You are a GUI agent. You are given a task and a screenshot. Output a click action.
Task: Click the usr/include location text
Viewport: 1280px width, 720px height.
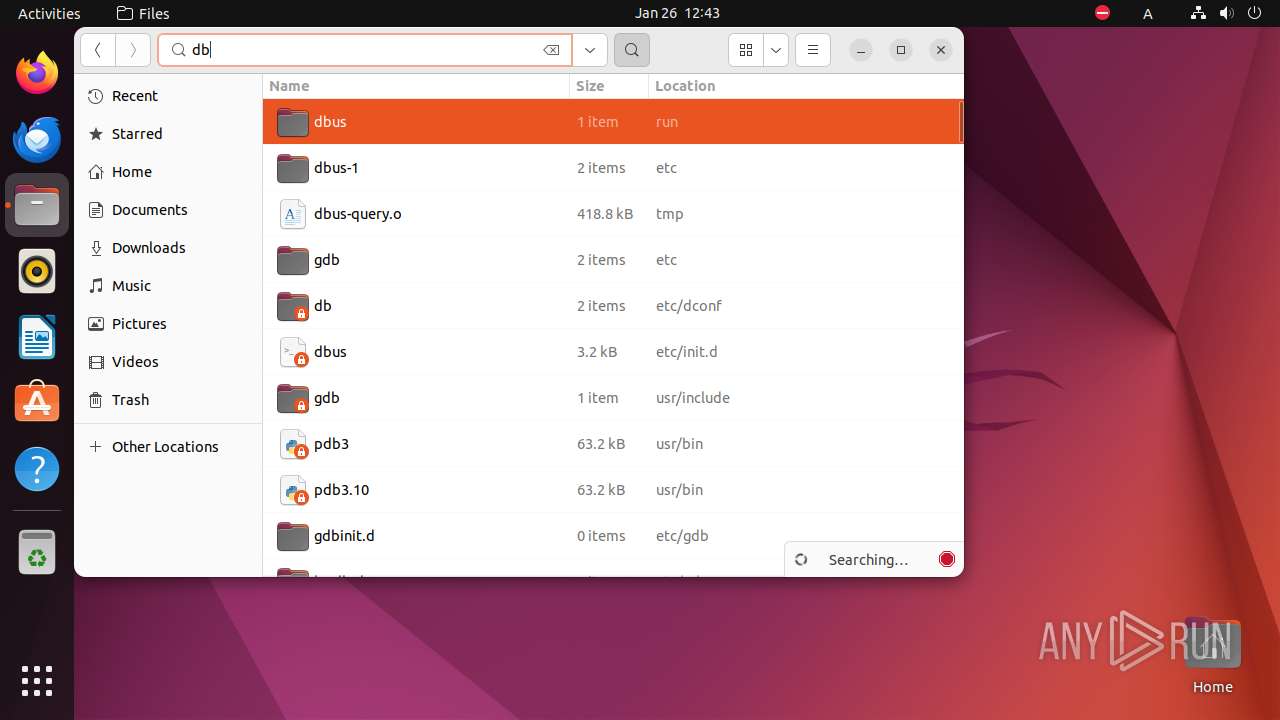point(692,398)
